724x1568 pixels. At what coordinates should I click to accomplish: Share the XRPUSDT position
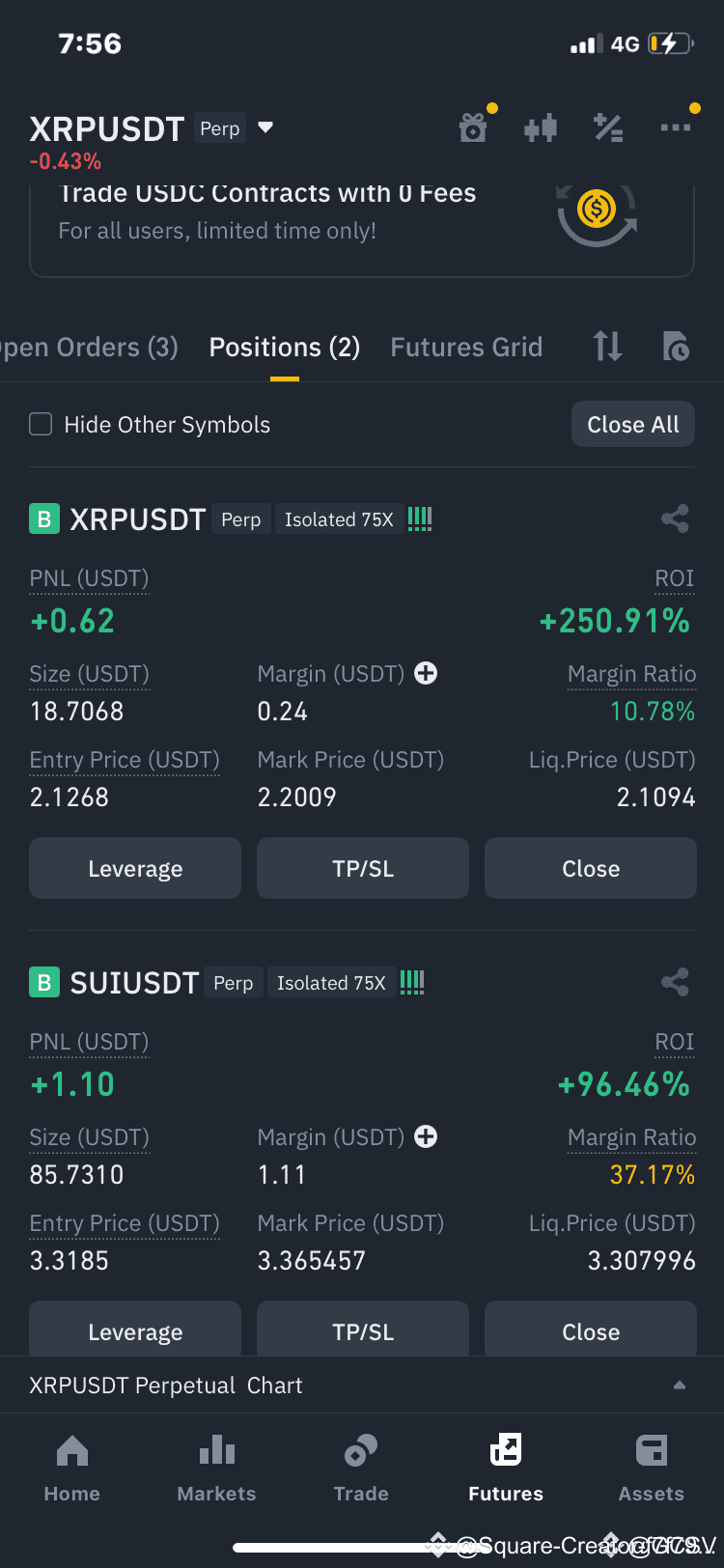pyautogui.click(x=675, y=519)
